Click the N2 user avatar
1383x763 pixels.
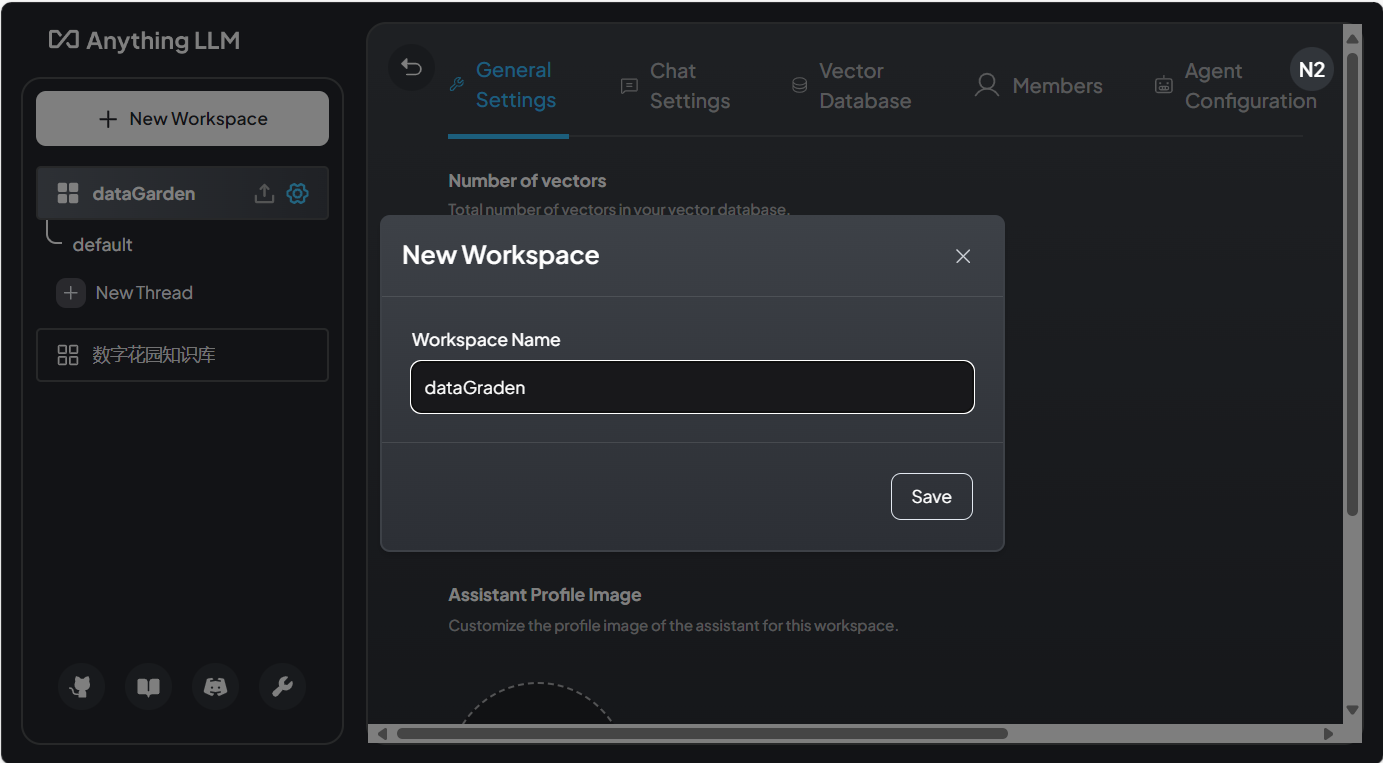1311,70
